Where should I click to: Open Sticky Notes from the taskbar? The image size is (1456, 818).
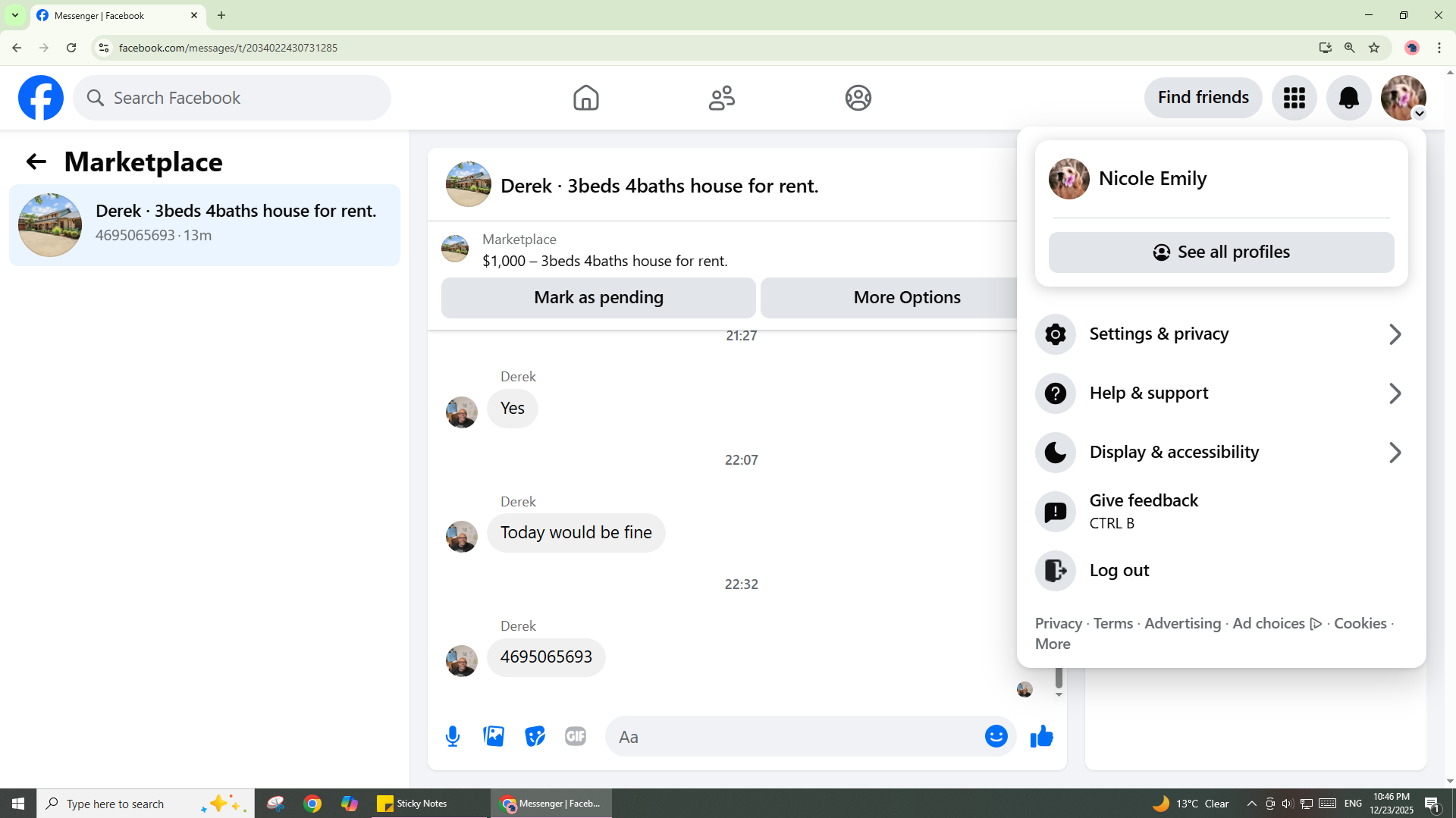pos(429,804)
